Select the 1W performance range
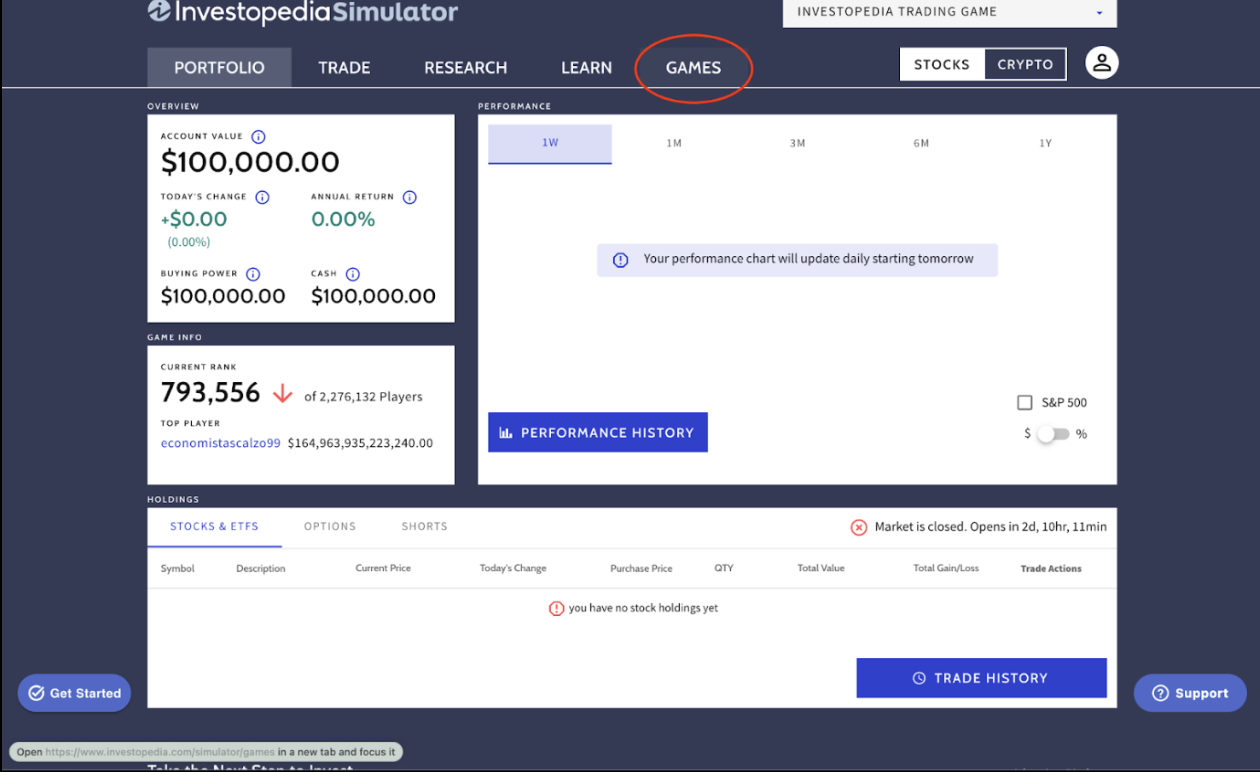Screen dimensions: 1260x772 coord(550,143)
